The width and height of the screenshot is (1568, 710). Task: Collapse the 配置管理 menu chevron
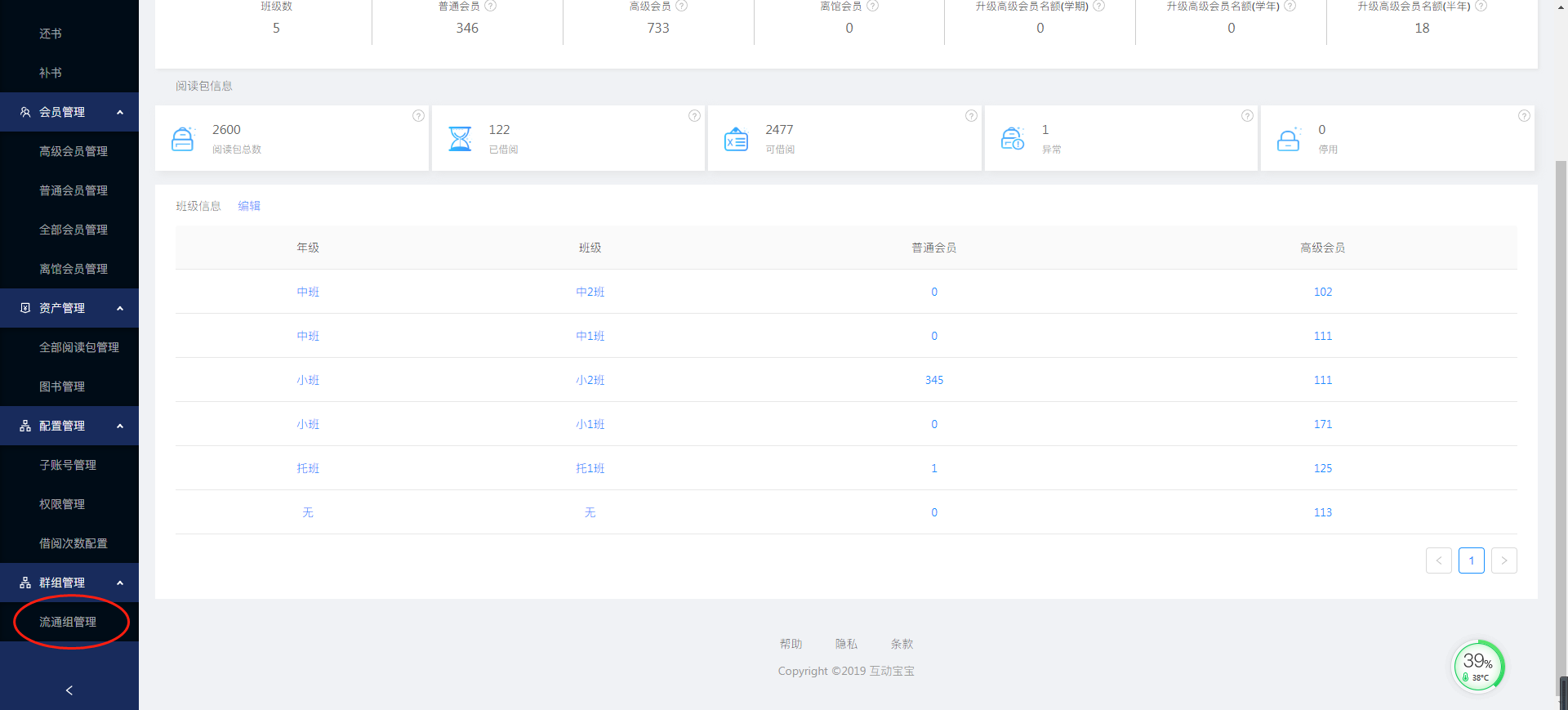pyautogui.click(x=120, y=426)
